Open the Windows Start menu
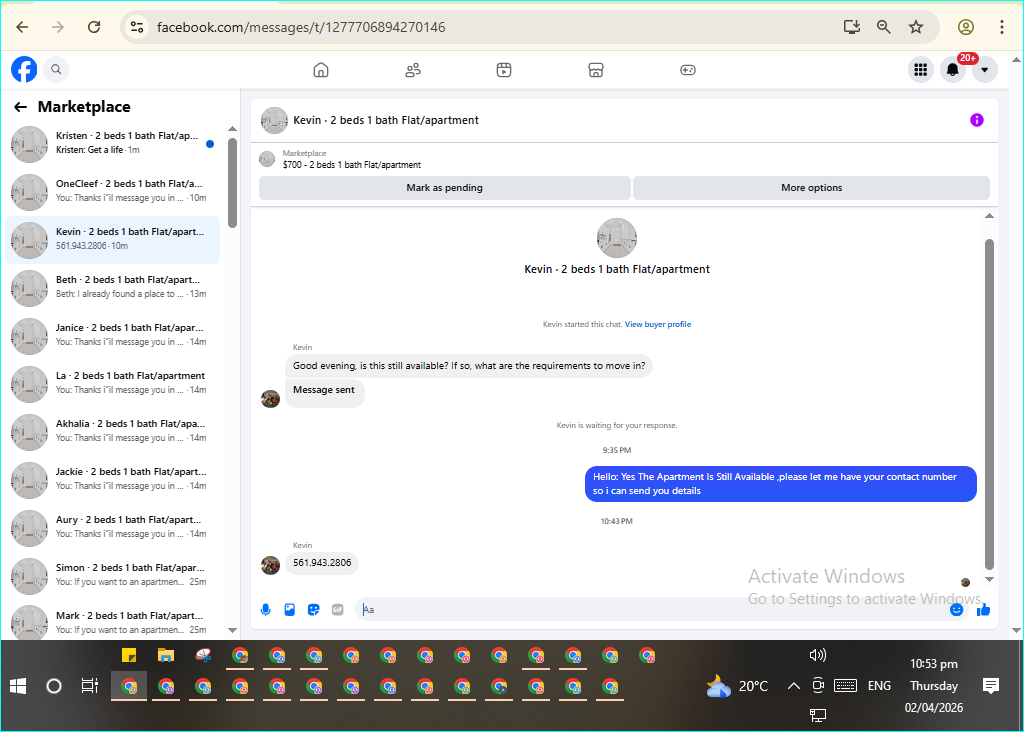Screen dimensions: 1024x732 [18, 686]
